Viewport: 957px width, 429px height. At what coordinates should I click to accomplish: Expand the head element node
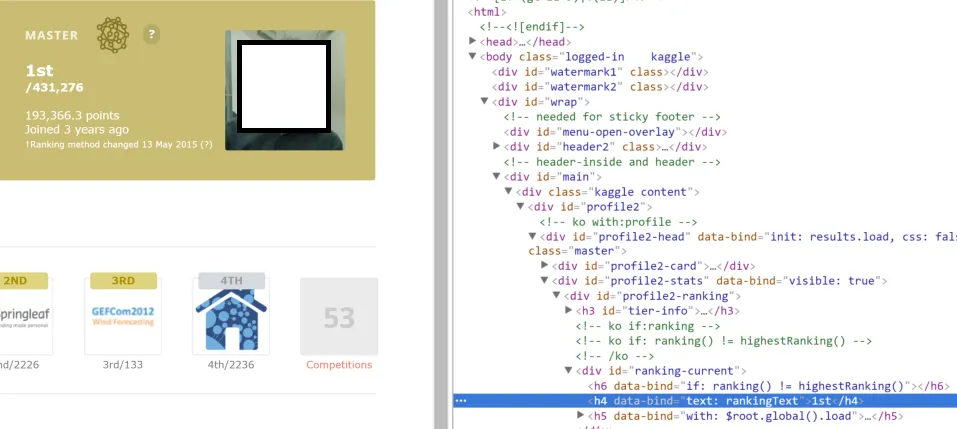point(472,41)
